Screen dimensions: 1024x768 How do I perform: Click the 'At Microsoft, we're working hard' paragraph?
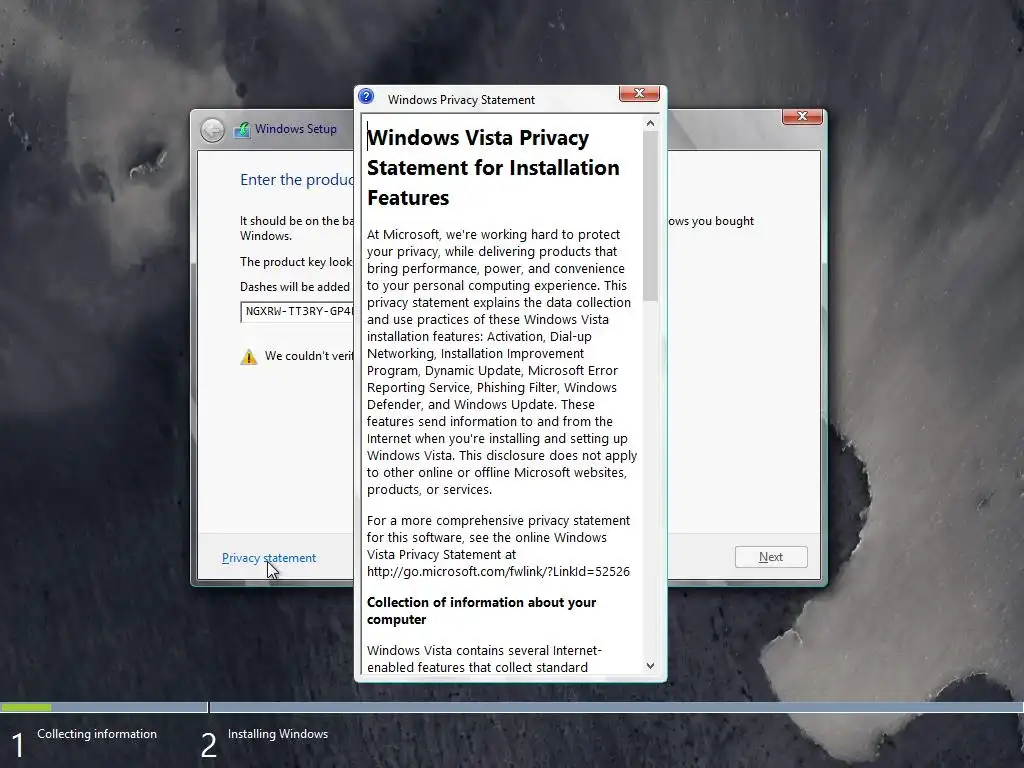502,362
